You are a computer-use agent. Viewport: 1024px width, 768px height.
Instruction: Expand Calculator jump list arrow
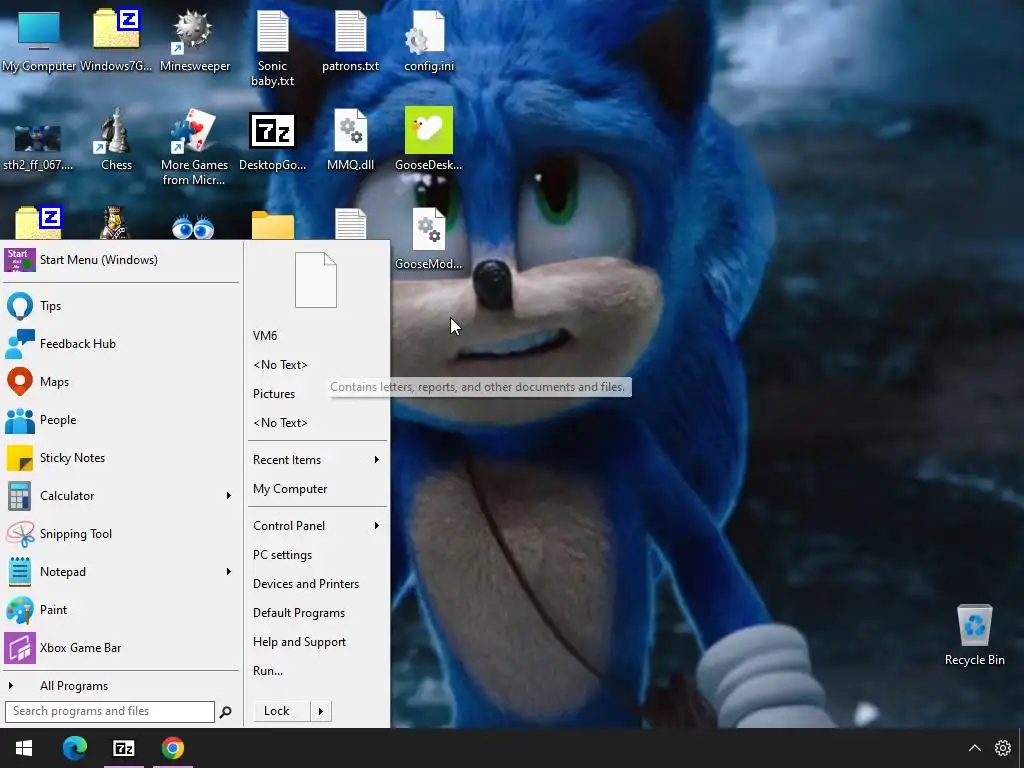pyautogui.click(x=229, y=496)
